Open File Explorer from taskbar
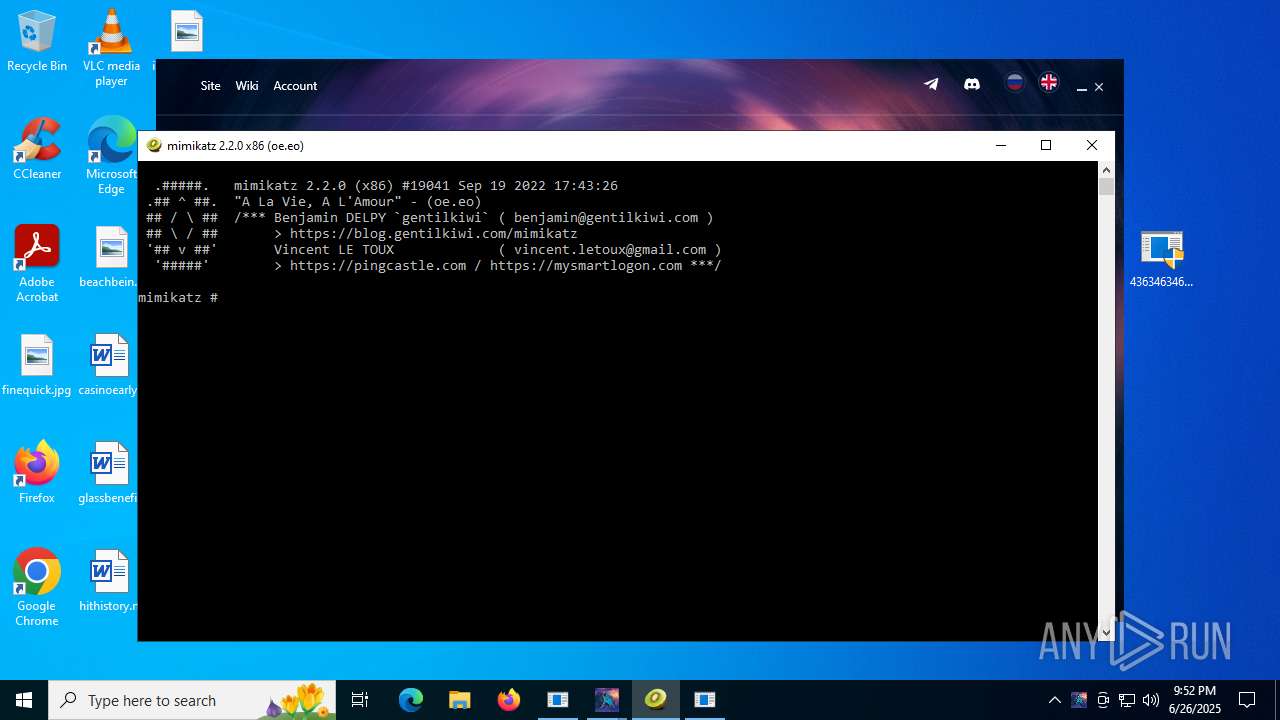 point(460,700)
